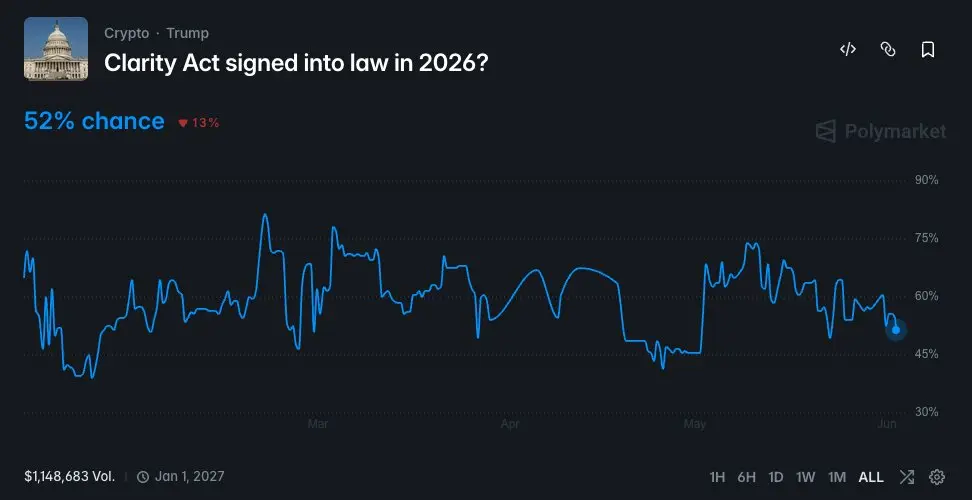Image resolution: width=972 pixels, height=500 pixels.
Task: Click the Polymarket watermark logo
Action: [x=880, y=131]
